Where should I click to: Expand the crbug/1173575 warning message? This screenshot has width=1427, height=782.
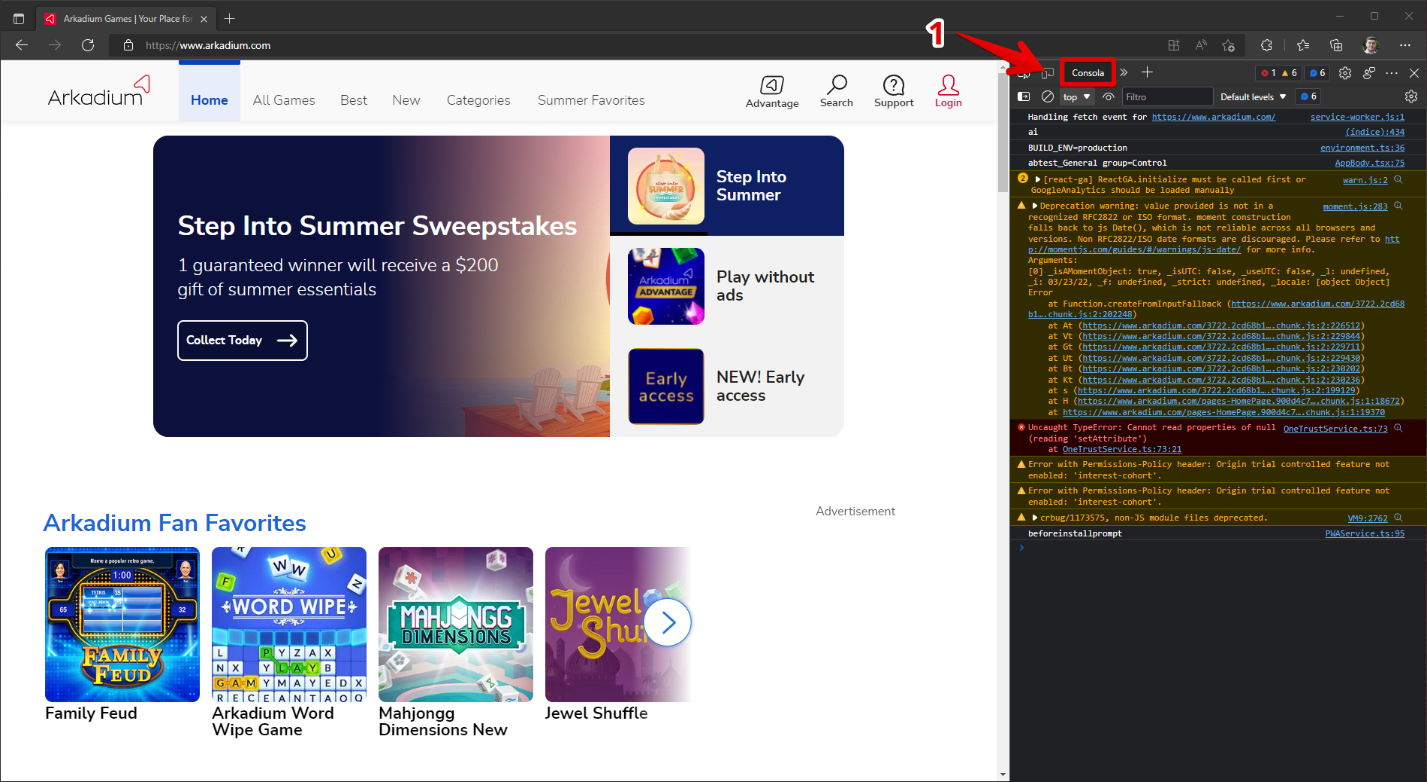click(x=1034, y=518)
